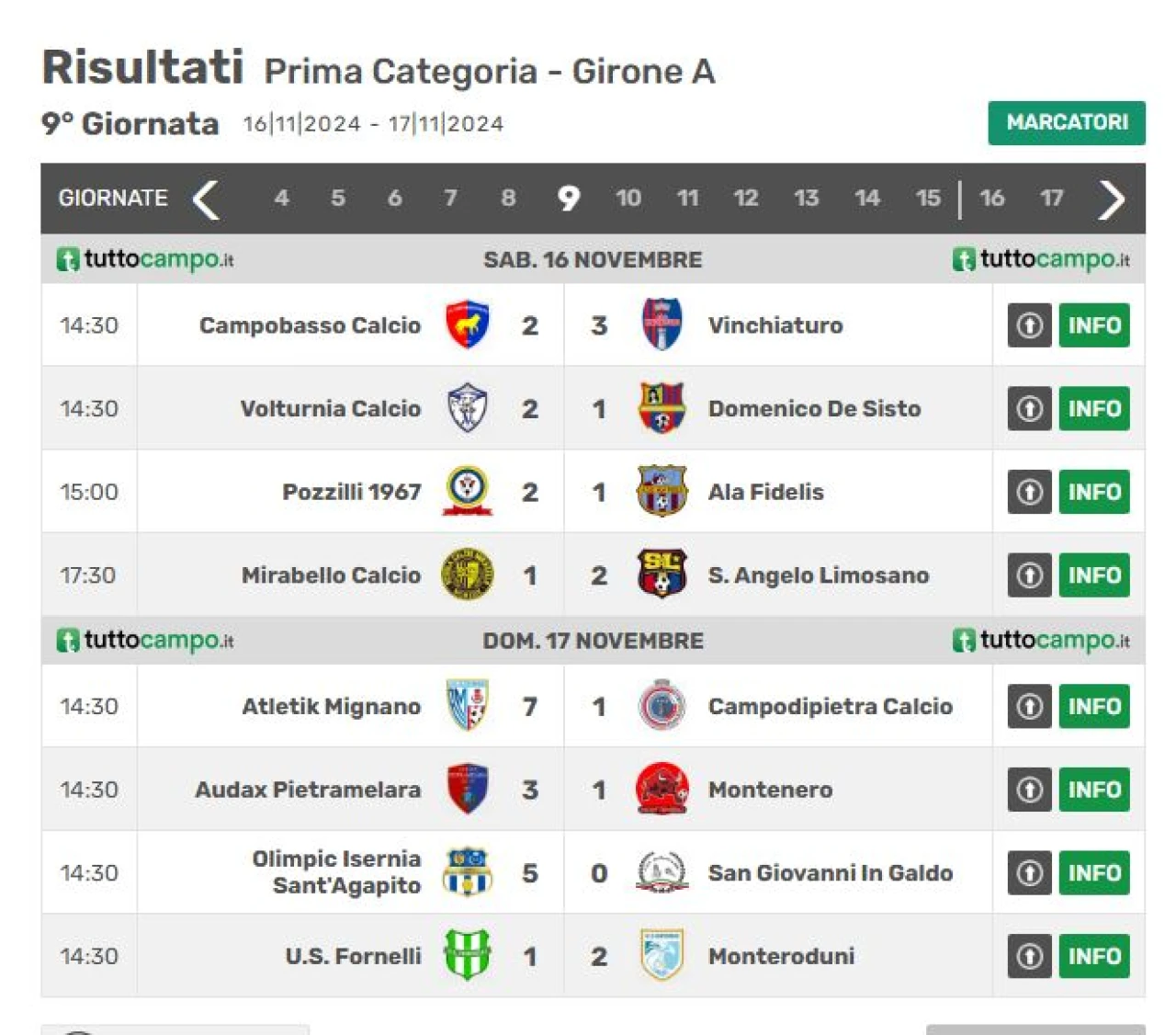The width and height of the screenshot is (1176, 1035).
Task: Go to previous giornate with the left chevron
Action: pos(206,199)
